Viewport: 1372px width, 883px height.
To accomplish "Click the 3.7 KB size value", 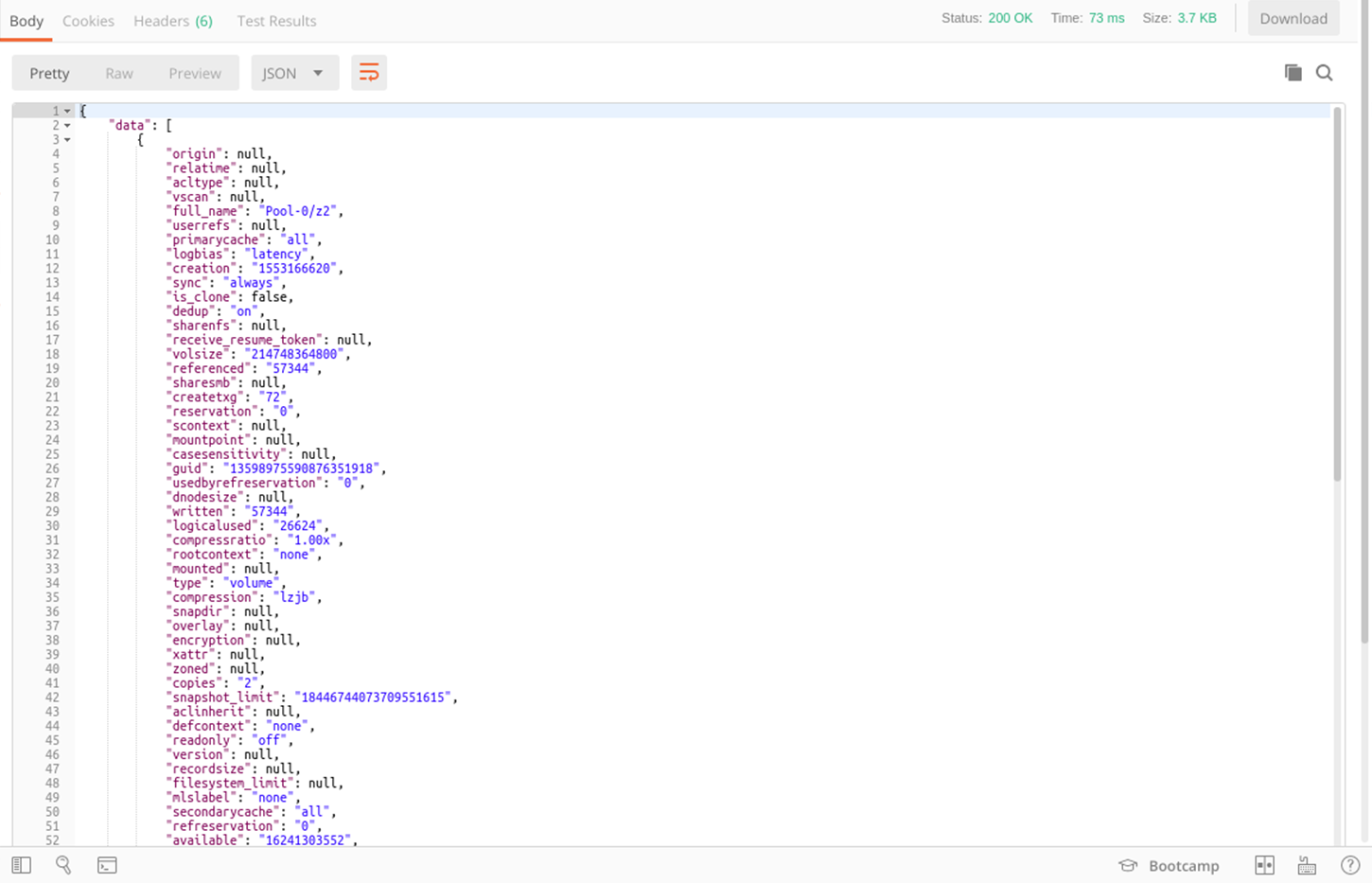I will [x=1197, y=18].
